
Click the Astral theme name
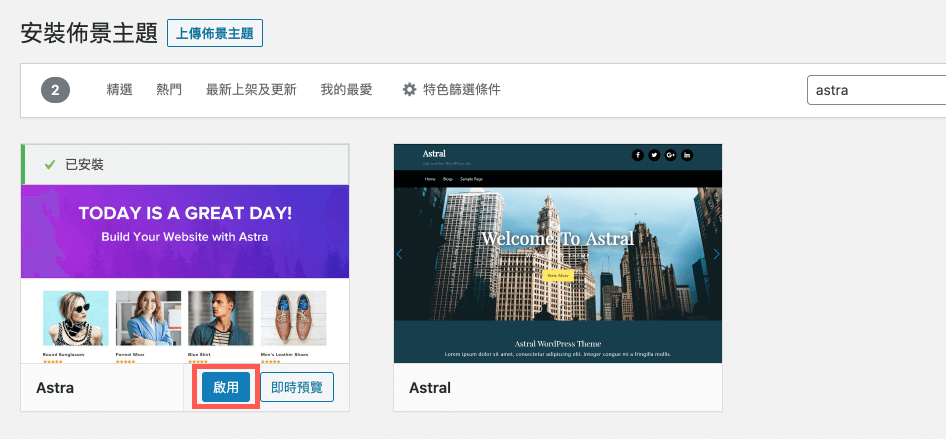[430, 387]
